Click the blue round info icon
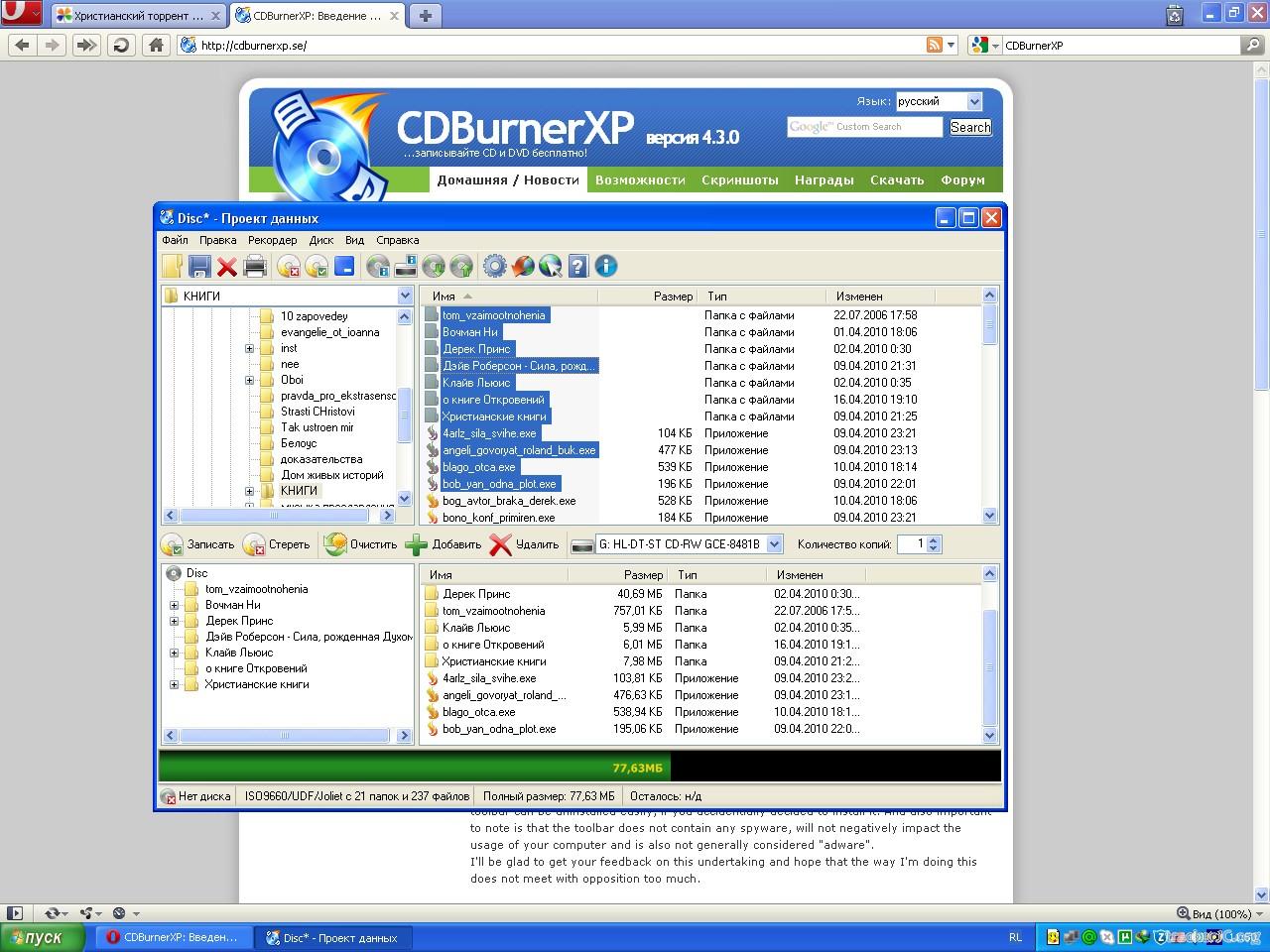1270x952 pixels. [606, 266]
